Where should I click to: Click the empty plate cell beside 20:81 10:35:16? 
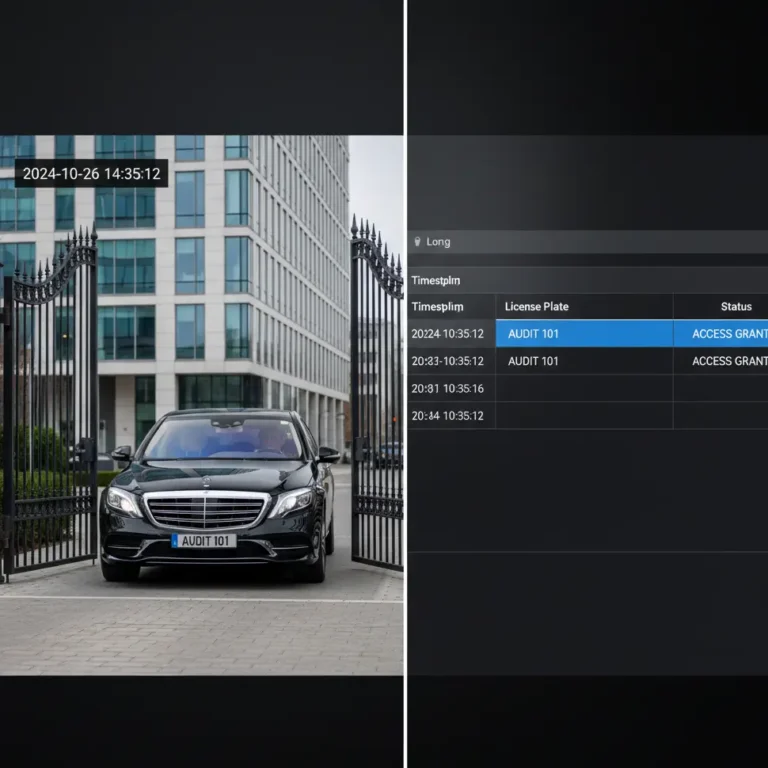pos(584,389)
